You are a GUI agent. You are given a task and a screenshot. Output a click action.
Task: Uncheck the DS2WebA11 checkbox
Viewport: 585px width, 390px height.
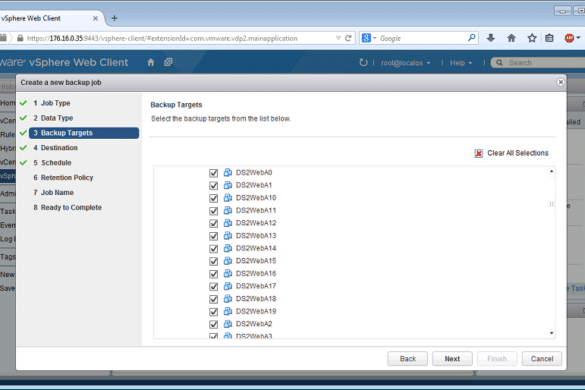coord(213,211)
